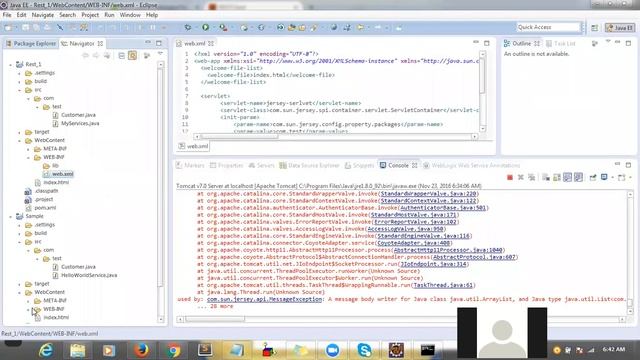Switch to the Task List tab
This screenshot has height=360, width=640.
[x=561, y=43]
